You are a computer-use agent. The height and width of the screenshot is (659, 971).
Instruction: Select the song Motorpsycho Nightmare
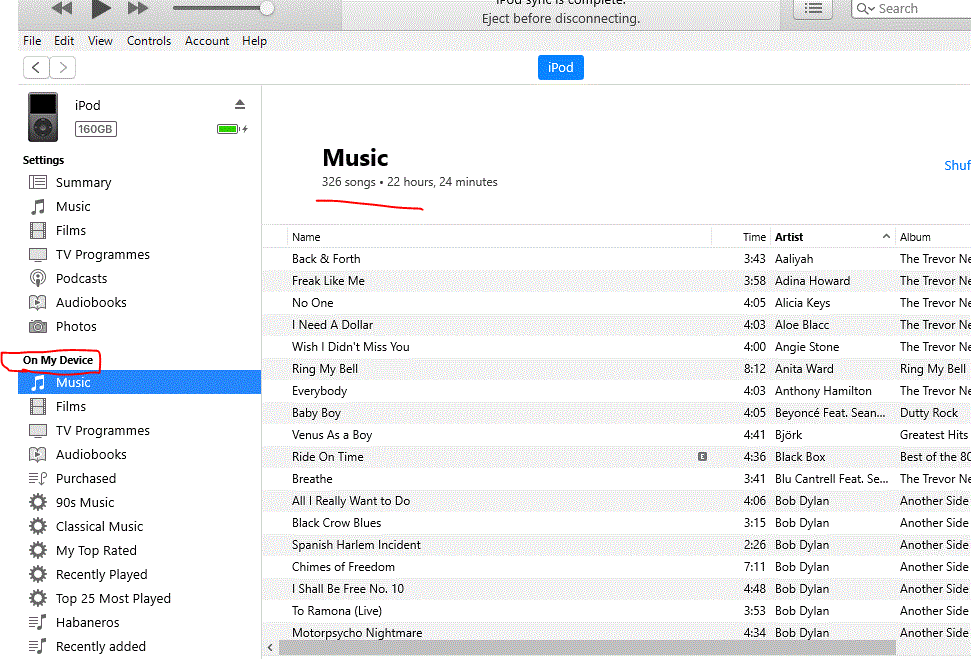pos(357,633)
